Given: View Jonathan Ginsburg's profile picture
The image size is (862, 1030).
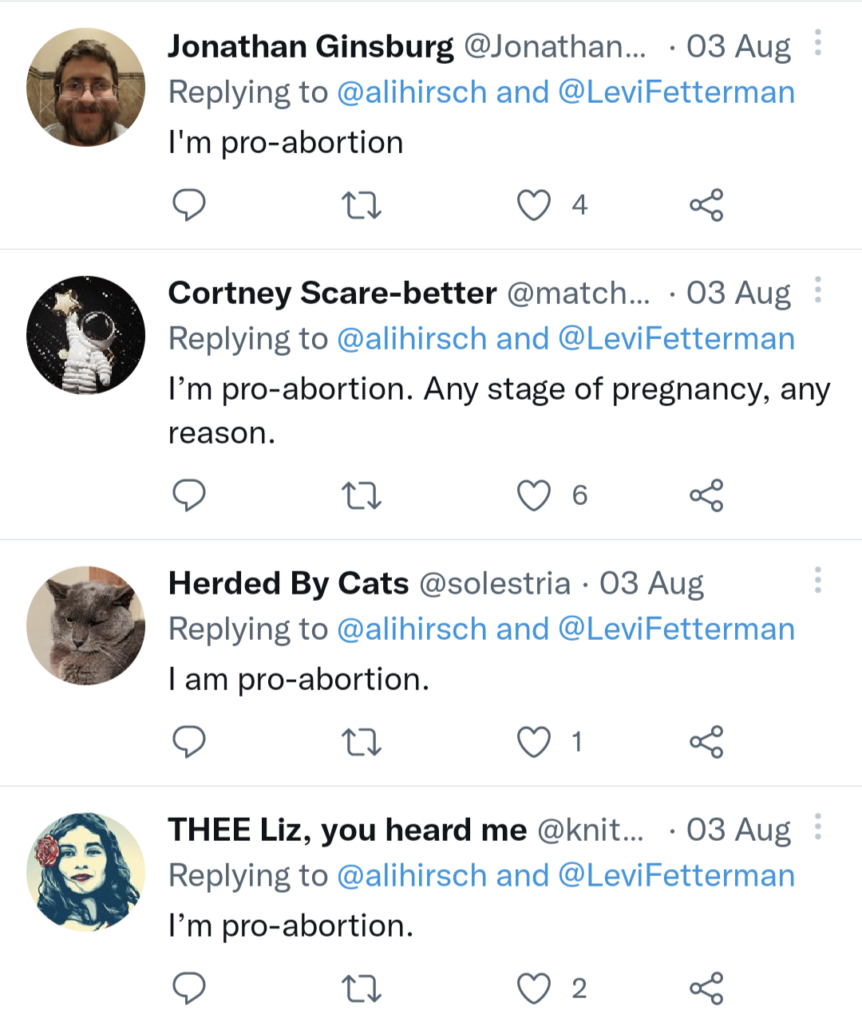Looking at the screenshot, I should (85, 85).
